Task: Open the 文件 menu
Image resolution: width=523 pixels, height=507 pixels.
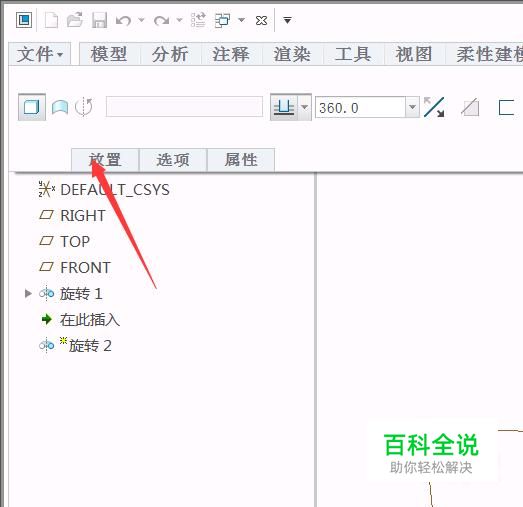Action: pos(40,54)
